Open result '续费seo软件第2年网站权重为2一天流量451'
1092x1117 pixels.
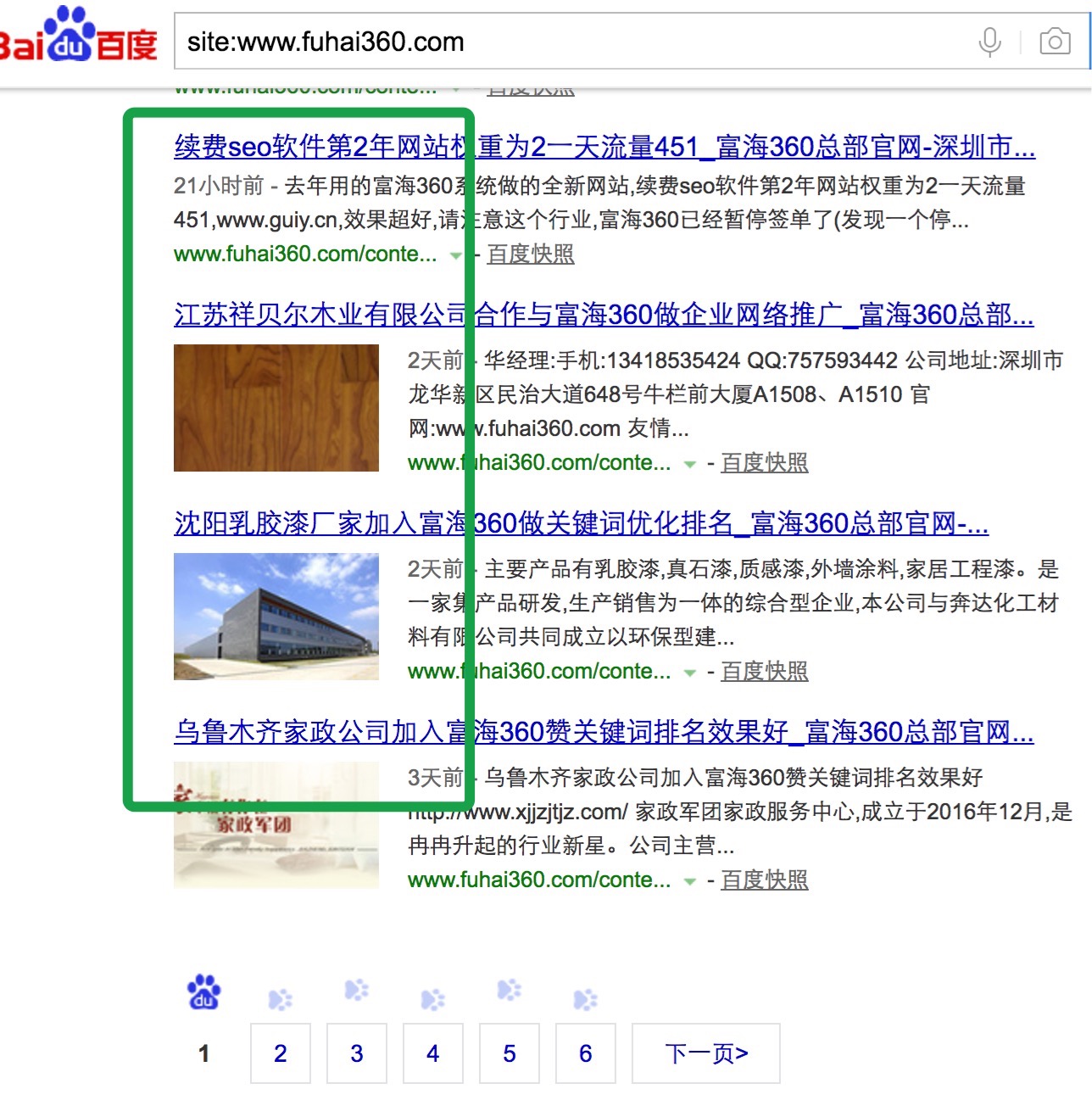tap(604, 147)
